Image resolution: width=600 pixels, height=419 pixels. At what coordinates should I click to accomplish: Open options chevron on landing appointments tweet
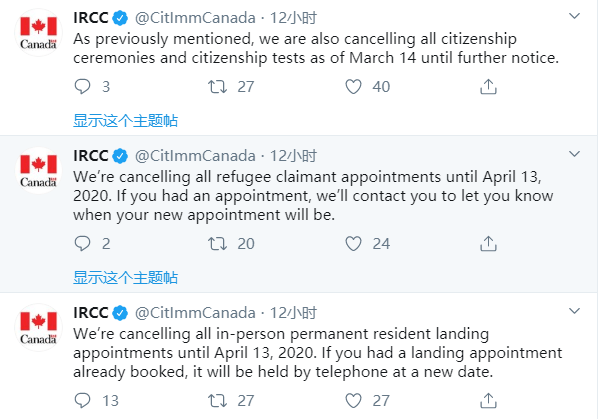coord(573,311)
